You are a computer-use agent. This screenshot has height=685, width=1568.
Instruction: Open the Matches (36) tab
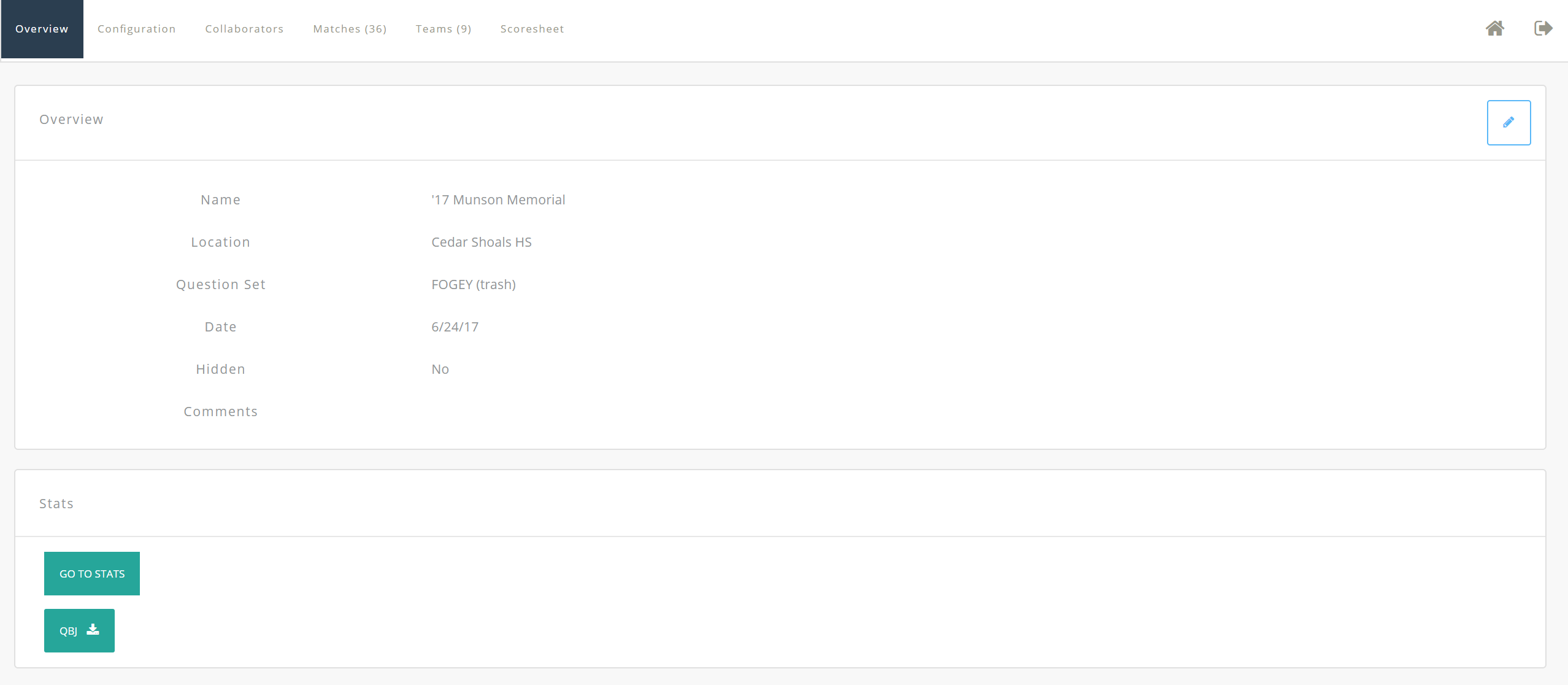(350, 29)
